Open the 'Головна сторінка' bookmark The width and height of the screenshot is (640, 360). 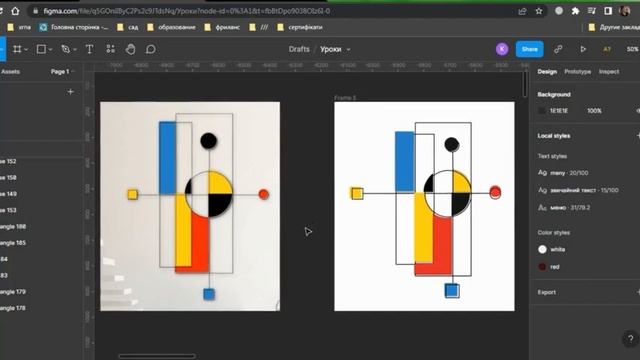click(x=73, y=27)
